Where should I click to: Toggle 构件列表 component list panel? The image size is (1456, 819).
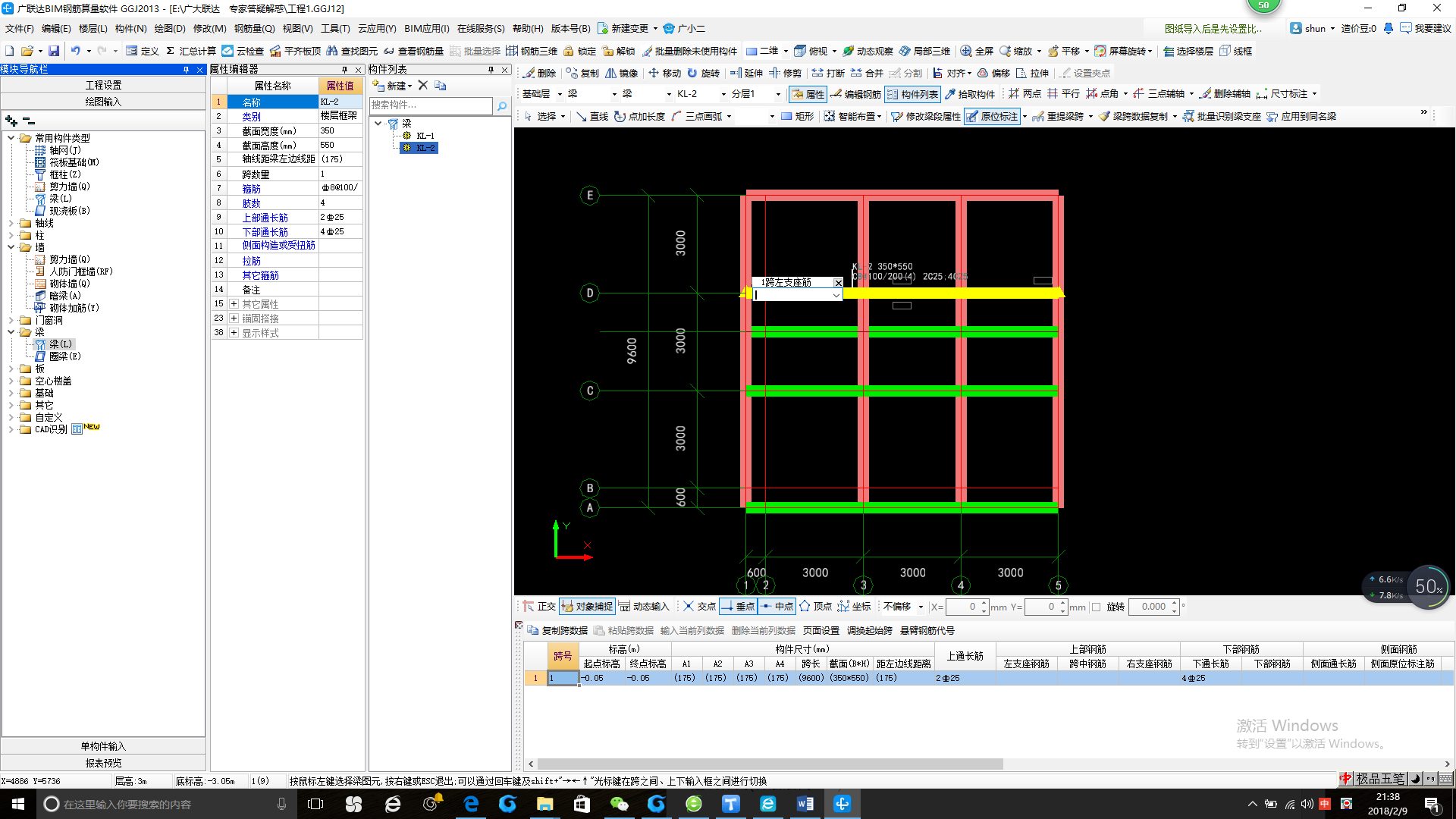[x=913, y=94]
